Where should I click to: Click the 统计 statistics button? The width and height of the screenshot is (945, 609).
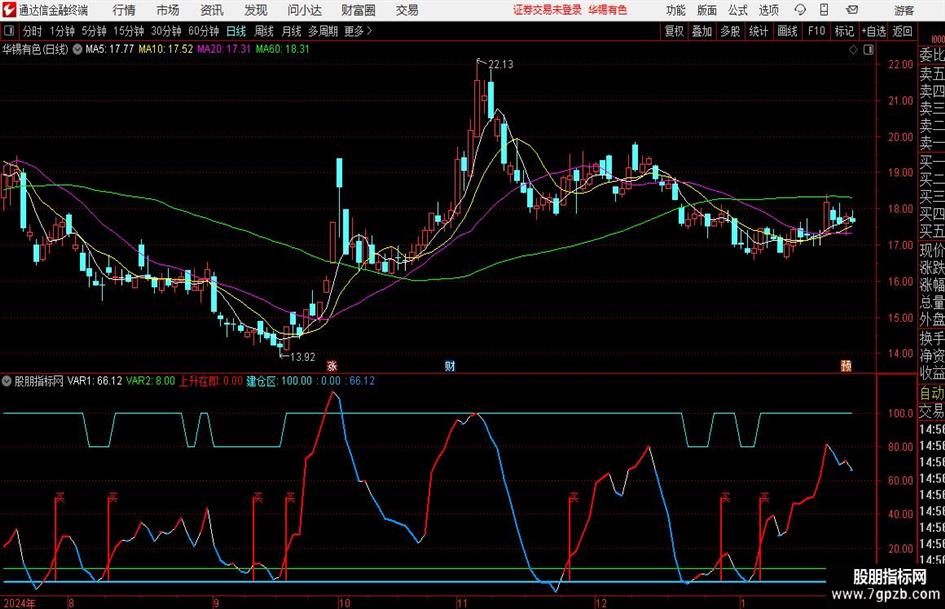[759, 31]
